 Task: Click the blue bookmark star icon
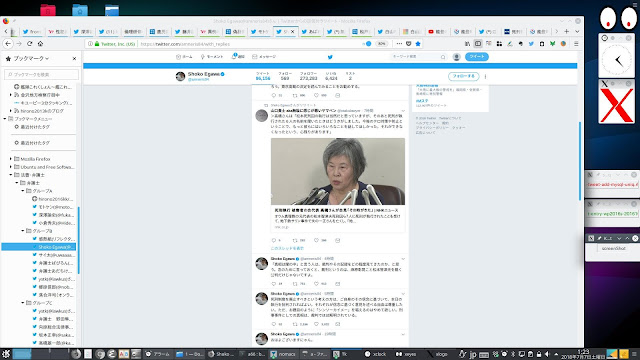418,44
